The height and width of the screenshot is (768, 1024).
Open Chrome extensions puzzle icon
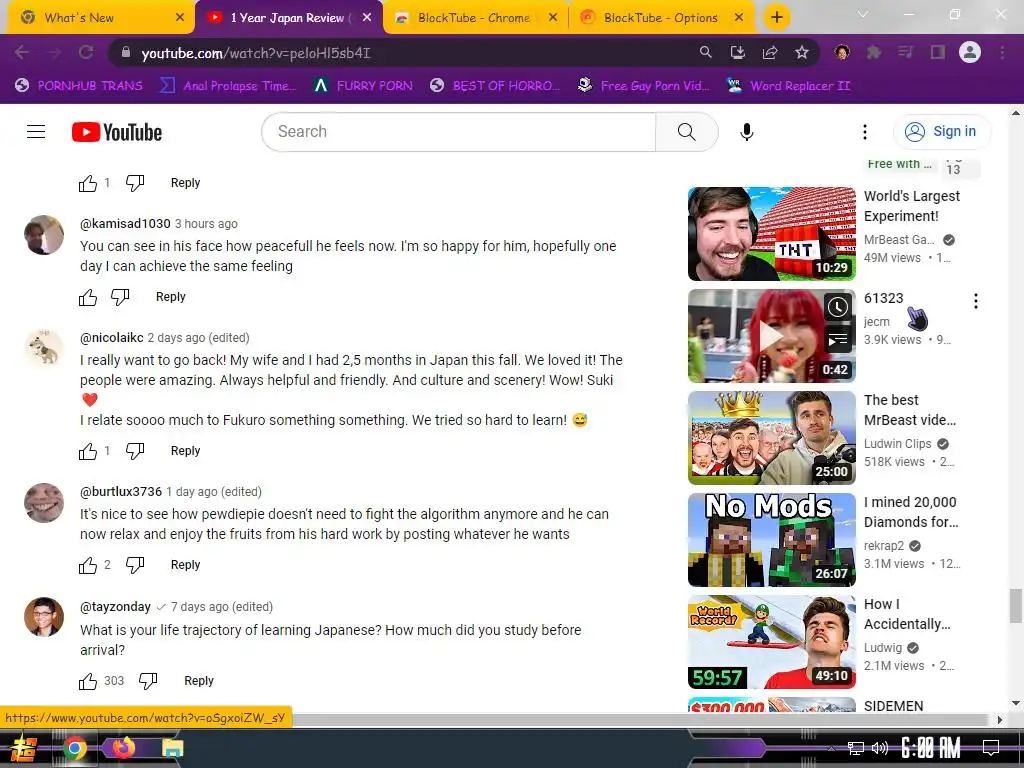[x=874, y=52]
